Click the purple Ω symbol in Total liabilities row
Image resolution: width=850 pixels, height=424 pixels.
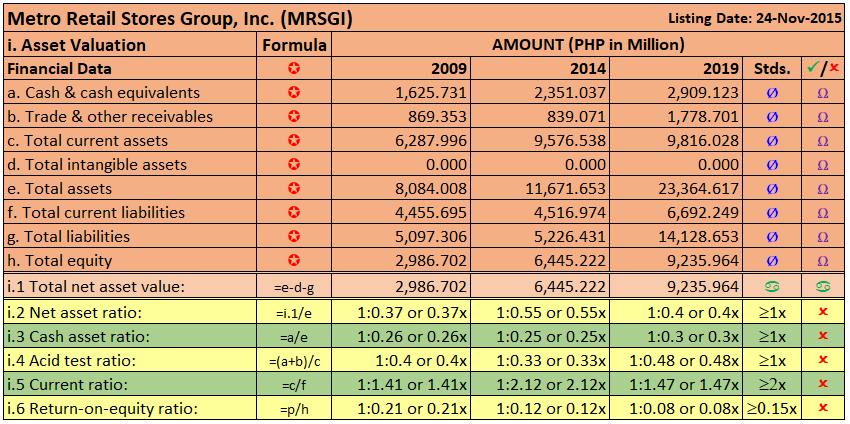822,237
